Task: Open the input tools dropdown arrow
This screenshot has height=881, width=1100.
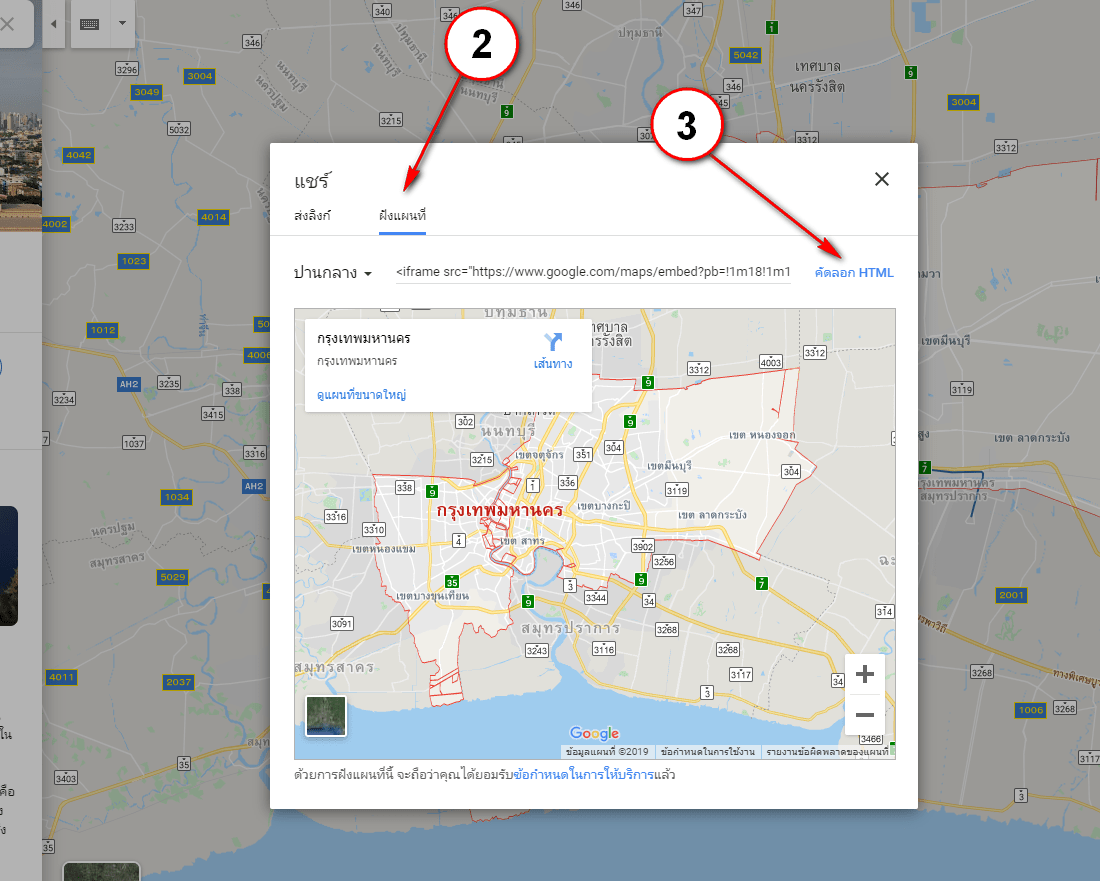Action: (122, 23)
